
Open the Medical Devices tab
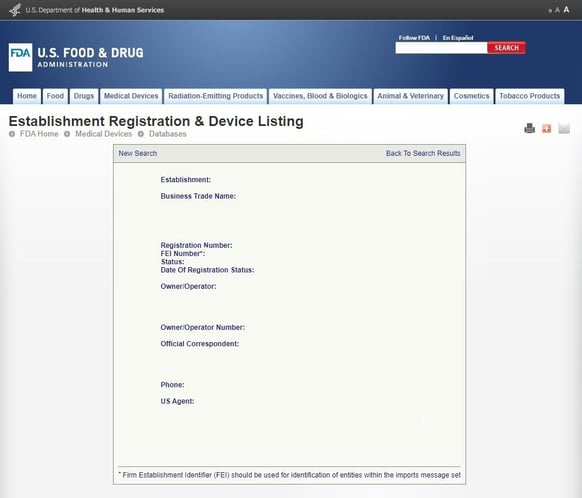click(131, 96)
